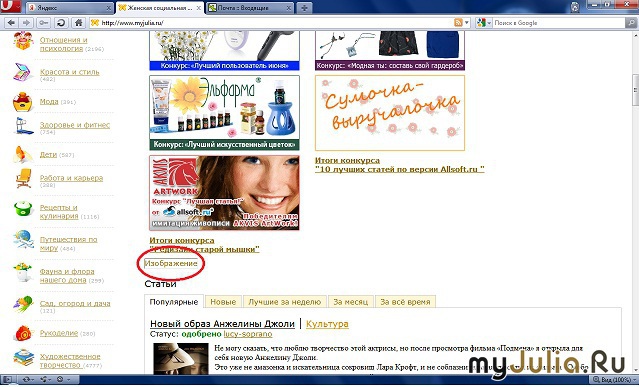This screenshot has height=387, width=639.
Task: Open article Новый образ Анжелины Джоли
Action: [222, 324]
